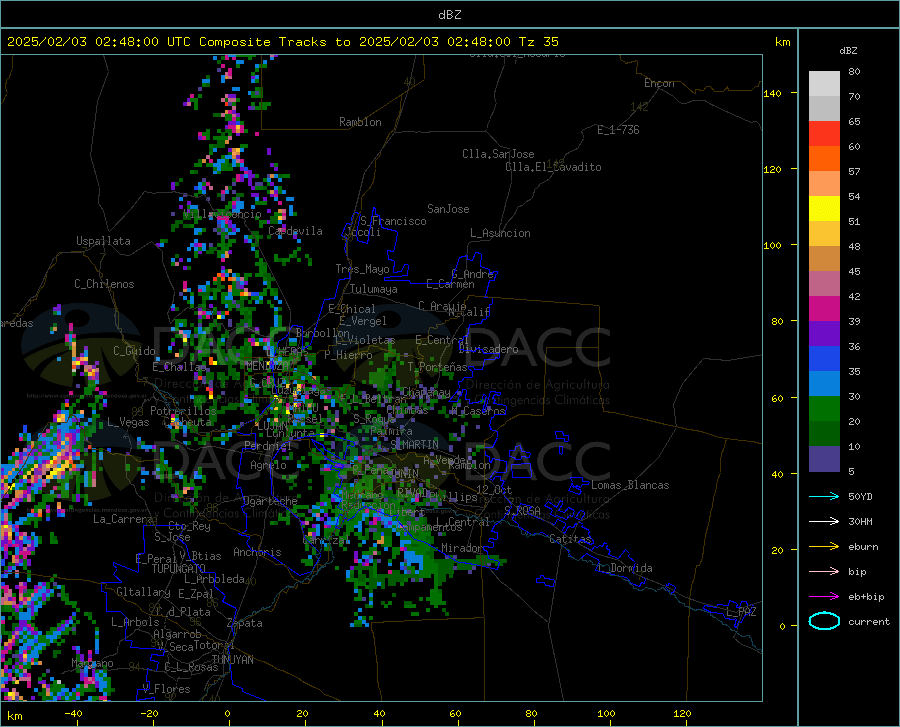The width and height of the screenshot is (900, 727).
Task: Click the 'E_1-736' map label
Action: pos(618,130)
